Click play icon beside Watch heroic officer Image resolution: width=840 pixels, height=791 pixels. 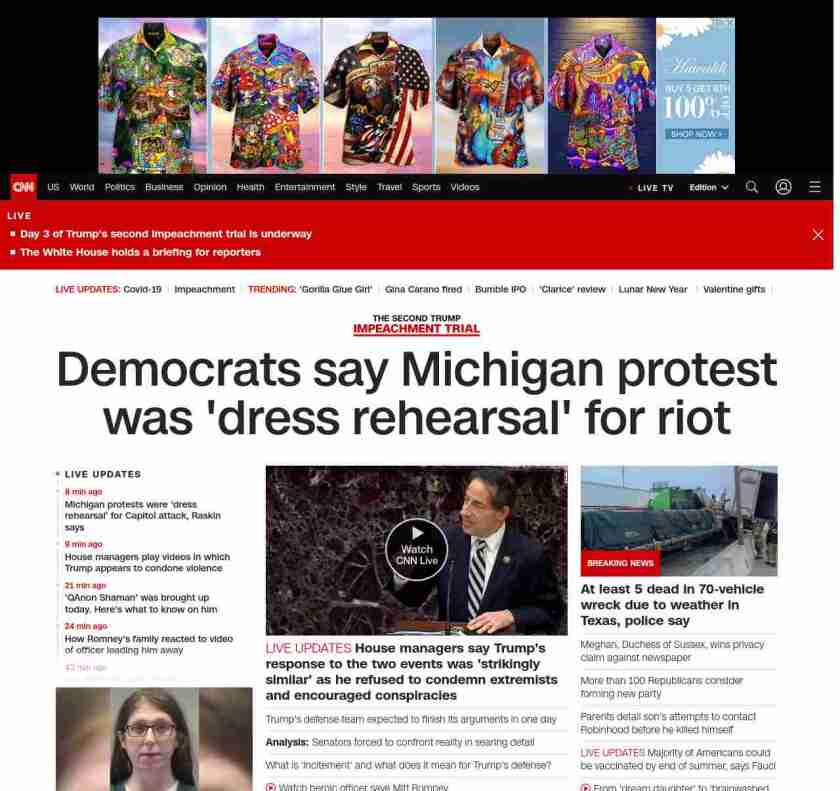coord(271,787)
